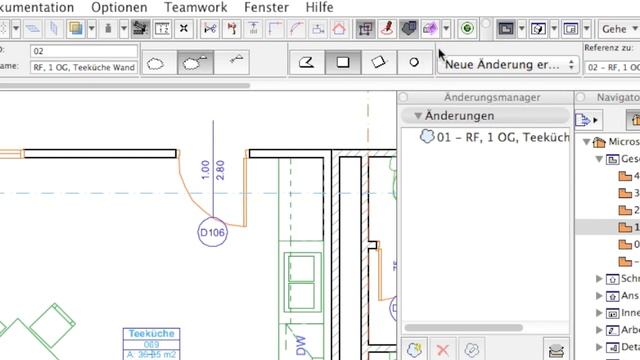Select the red axe split tool
Screen dimensions: 640x360
point(232,29)
